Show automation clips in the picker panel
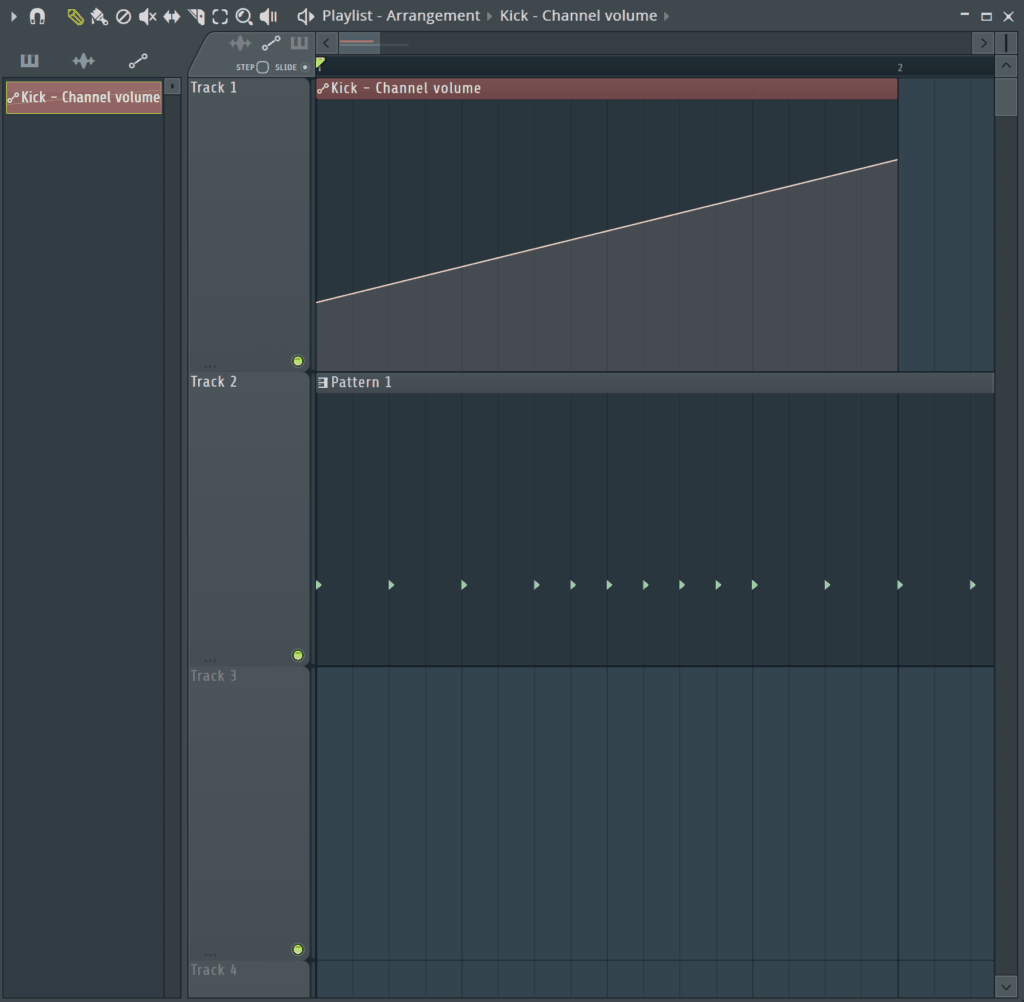 138,61
